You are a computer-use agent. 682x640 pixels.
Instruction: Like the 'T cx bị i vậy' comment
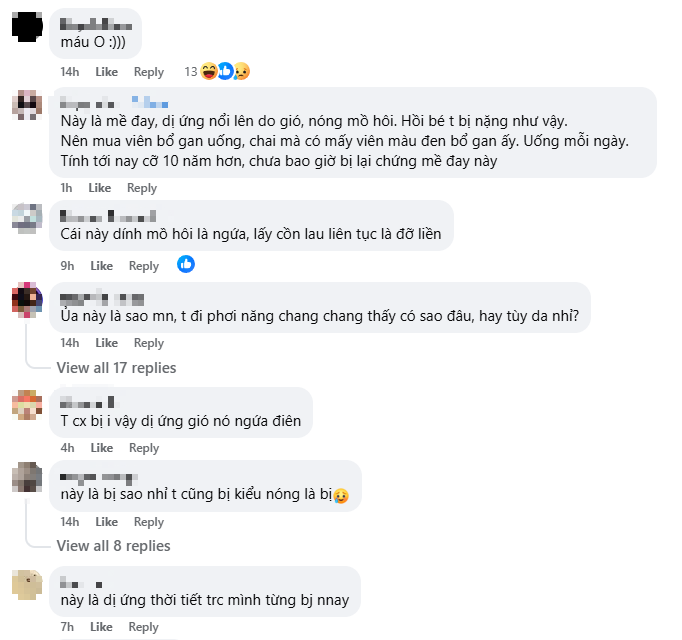(101, 448)
